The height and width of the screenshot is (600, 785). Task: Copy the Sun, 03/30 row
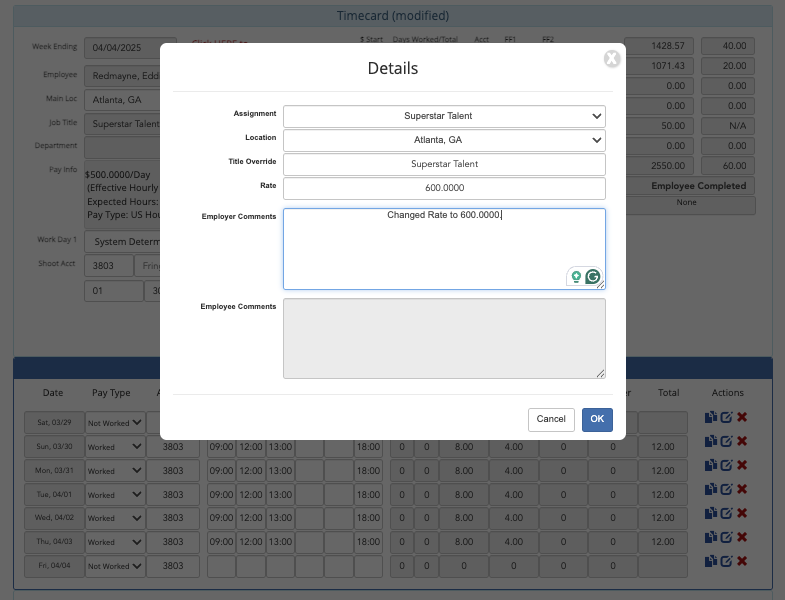[x=711, y=441]
